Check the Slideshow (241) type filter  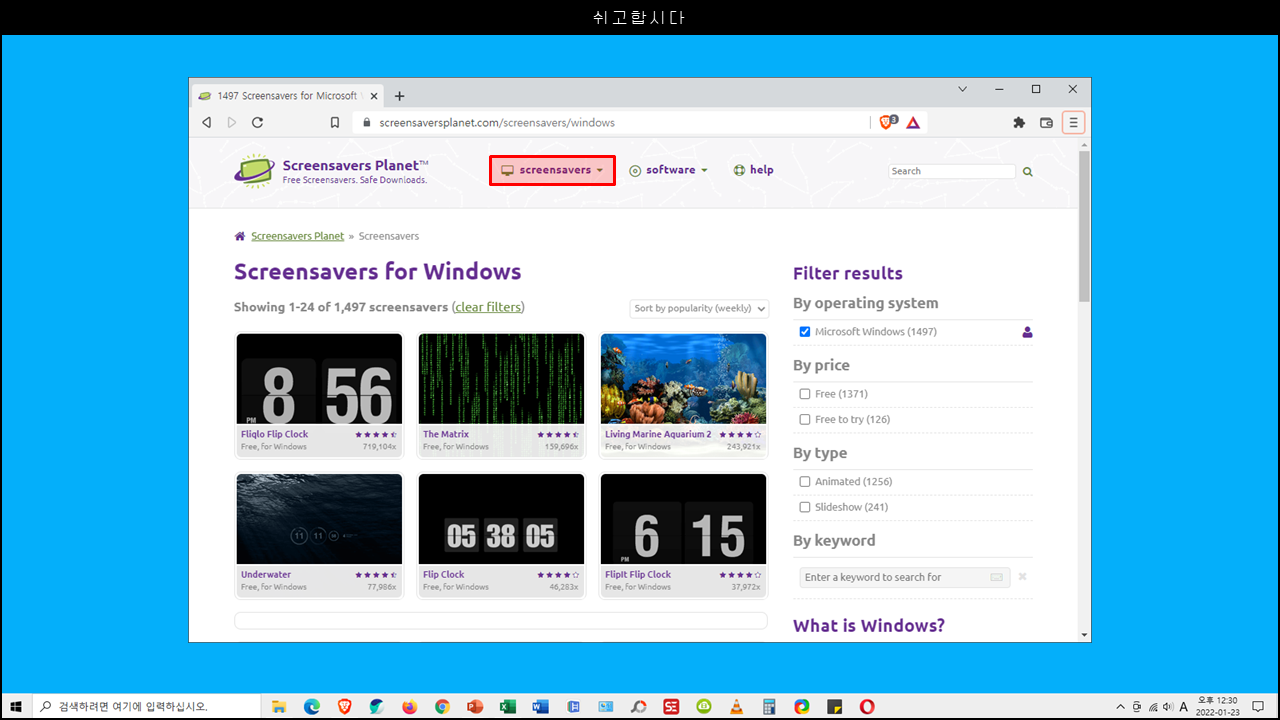pos(805,507)
